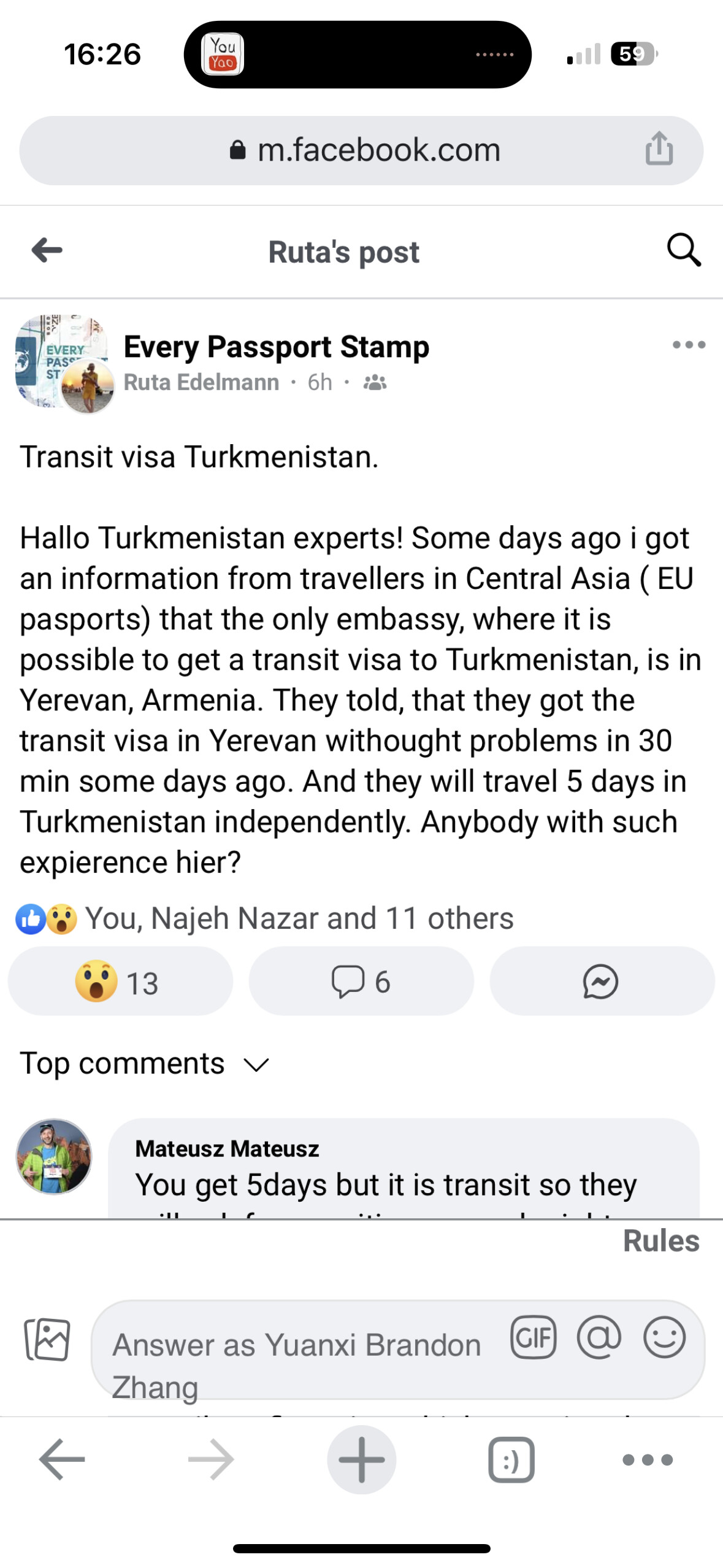Open the Every Passport Stamp group page
The image size is (723, 1568).
[x=276, y=347]
